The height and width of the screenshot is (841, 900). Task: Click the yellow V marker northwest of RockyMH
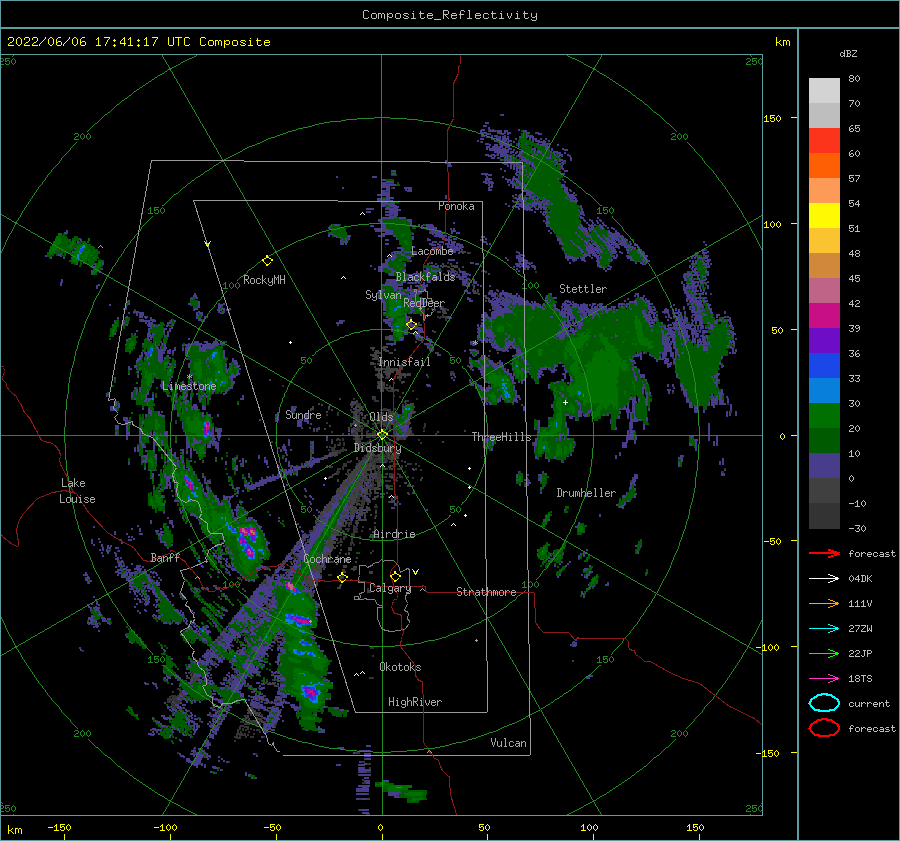pos(208,244)
